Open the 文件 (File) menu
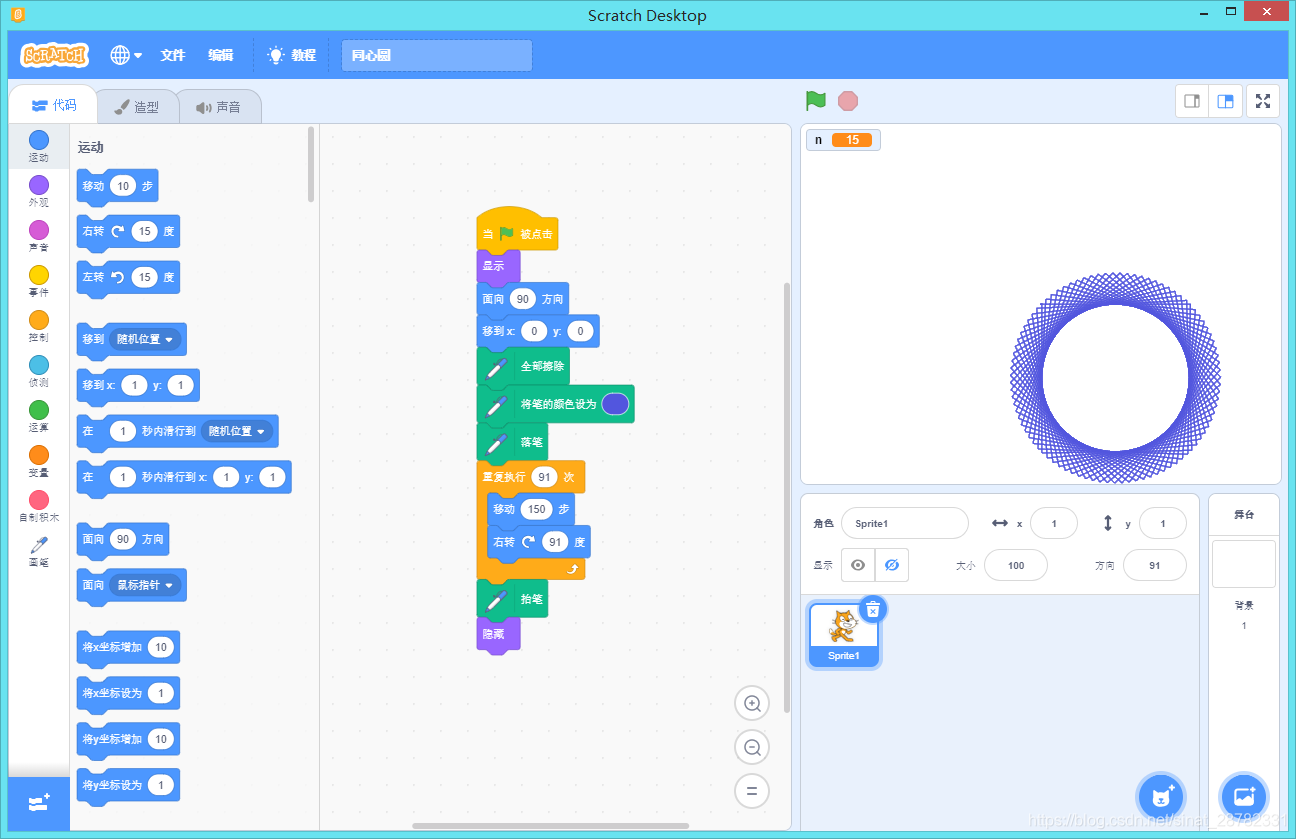The image size is (1296, 839). coord(172,55)
